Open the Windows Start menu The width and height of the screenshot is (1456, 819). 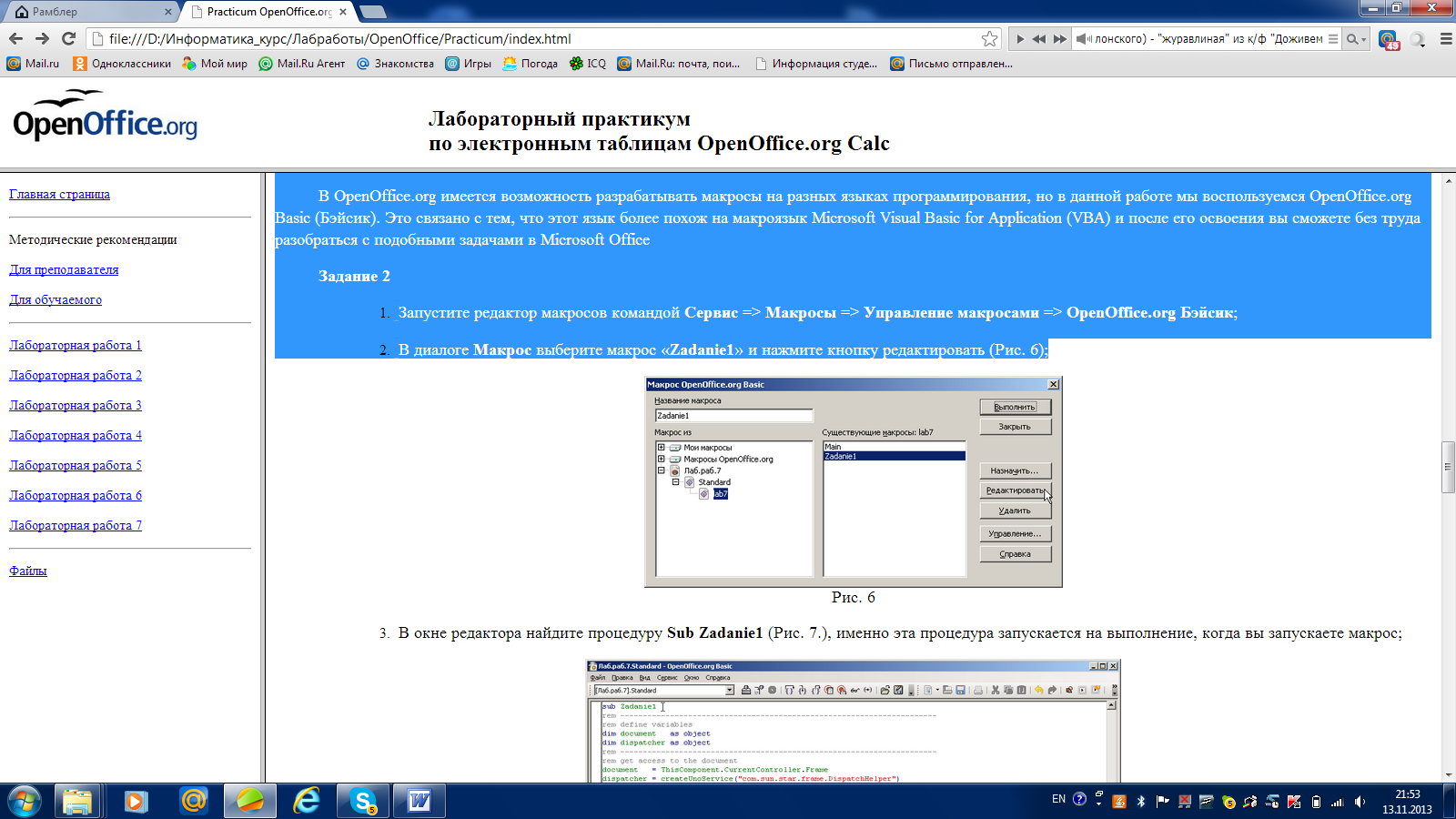tap(25, 801)
